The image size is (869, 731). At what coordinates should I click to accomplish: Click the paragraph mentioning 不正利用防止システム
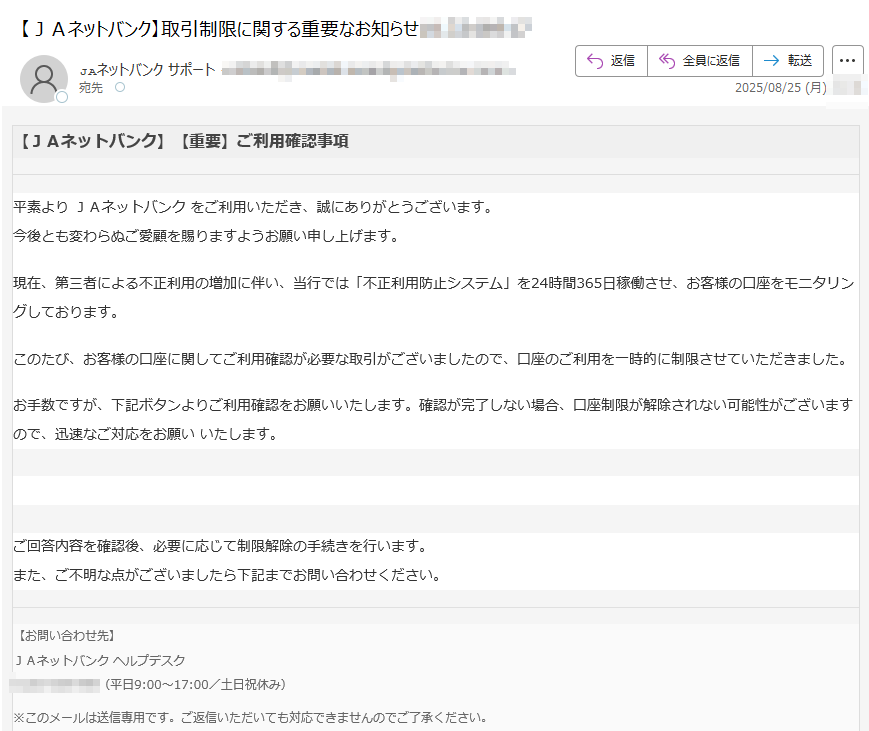(434, 298)
